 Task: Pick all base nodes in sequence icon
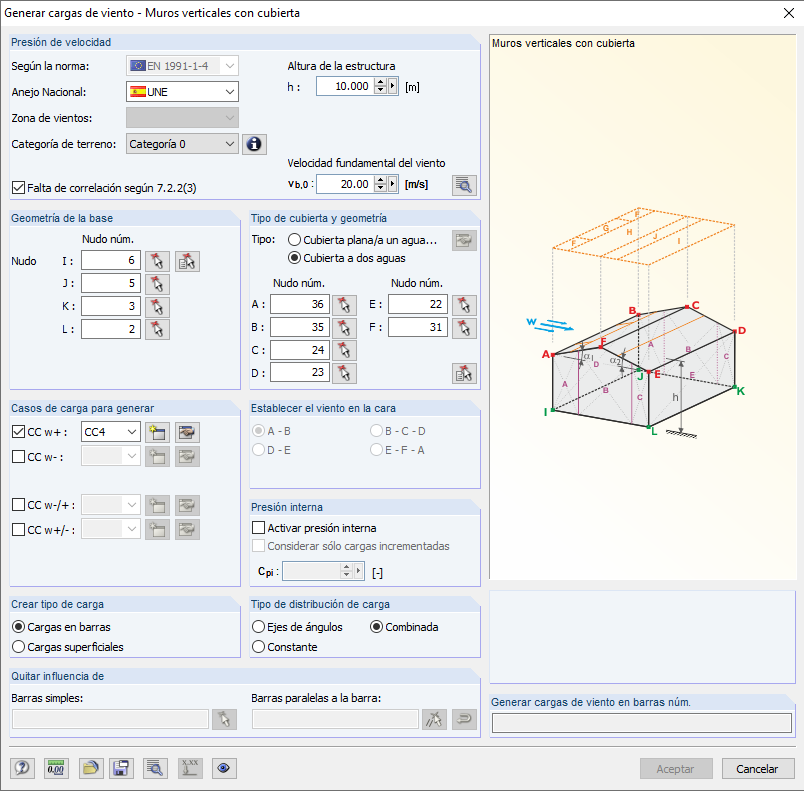pos(187,261)
